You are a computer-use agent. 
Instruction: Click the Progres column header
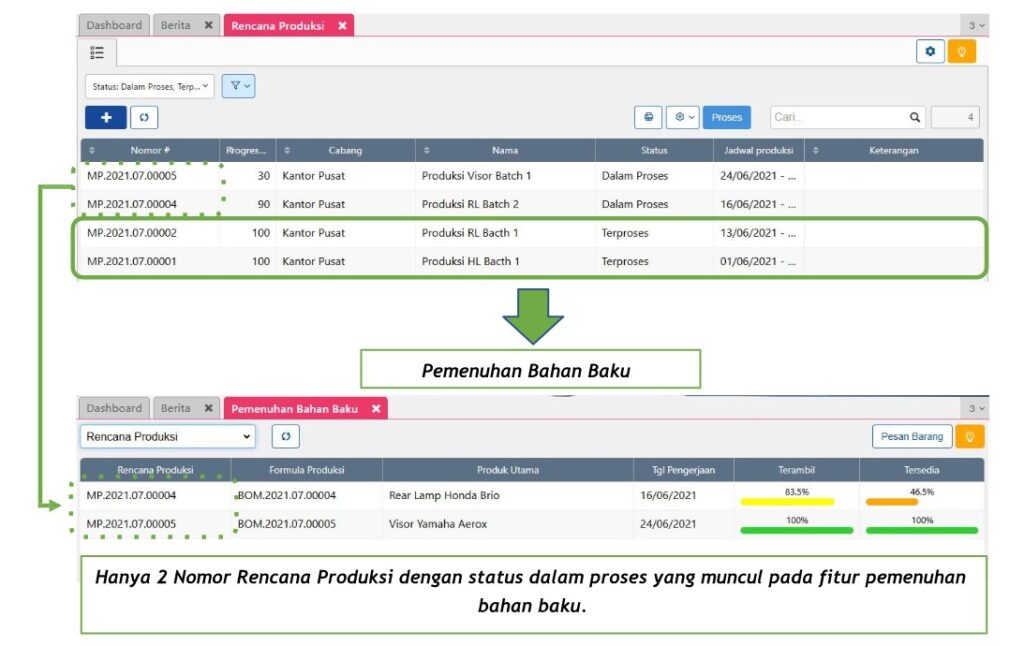tap(246, 150)
